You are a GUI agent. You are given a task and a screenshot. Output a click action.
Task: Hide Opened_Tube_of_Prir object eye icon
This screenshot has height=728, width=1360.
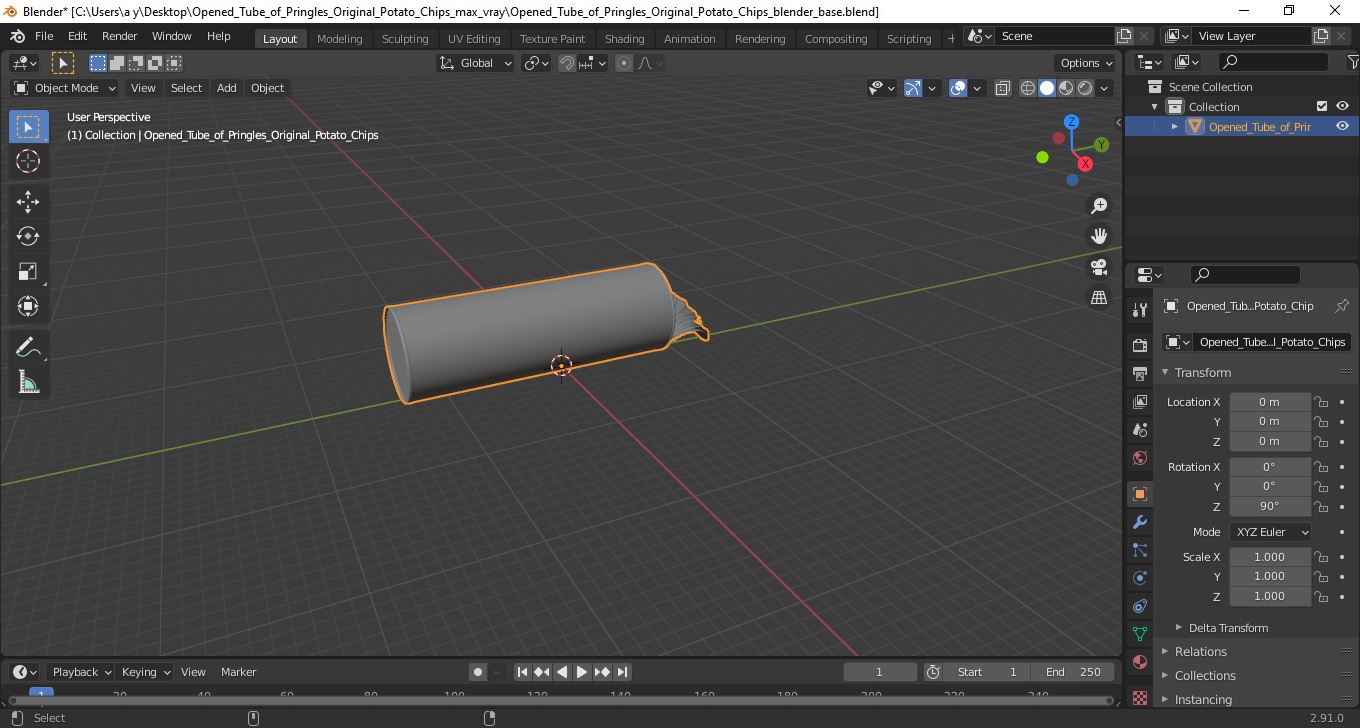[x=1342, y=126]
